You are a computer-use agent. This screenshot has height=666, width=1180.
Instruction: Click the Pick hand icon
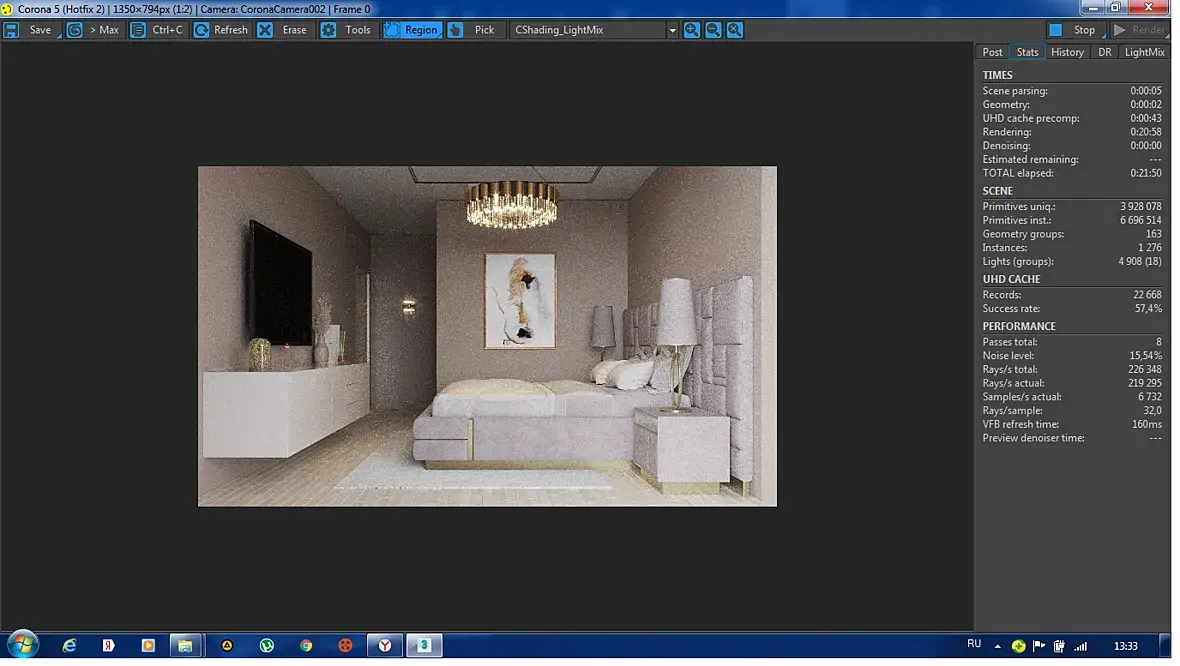click(455, 30)
